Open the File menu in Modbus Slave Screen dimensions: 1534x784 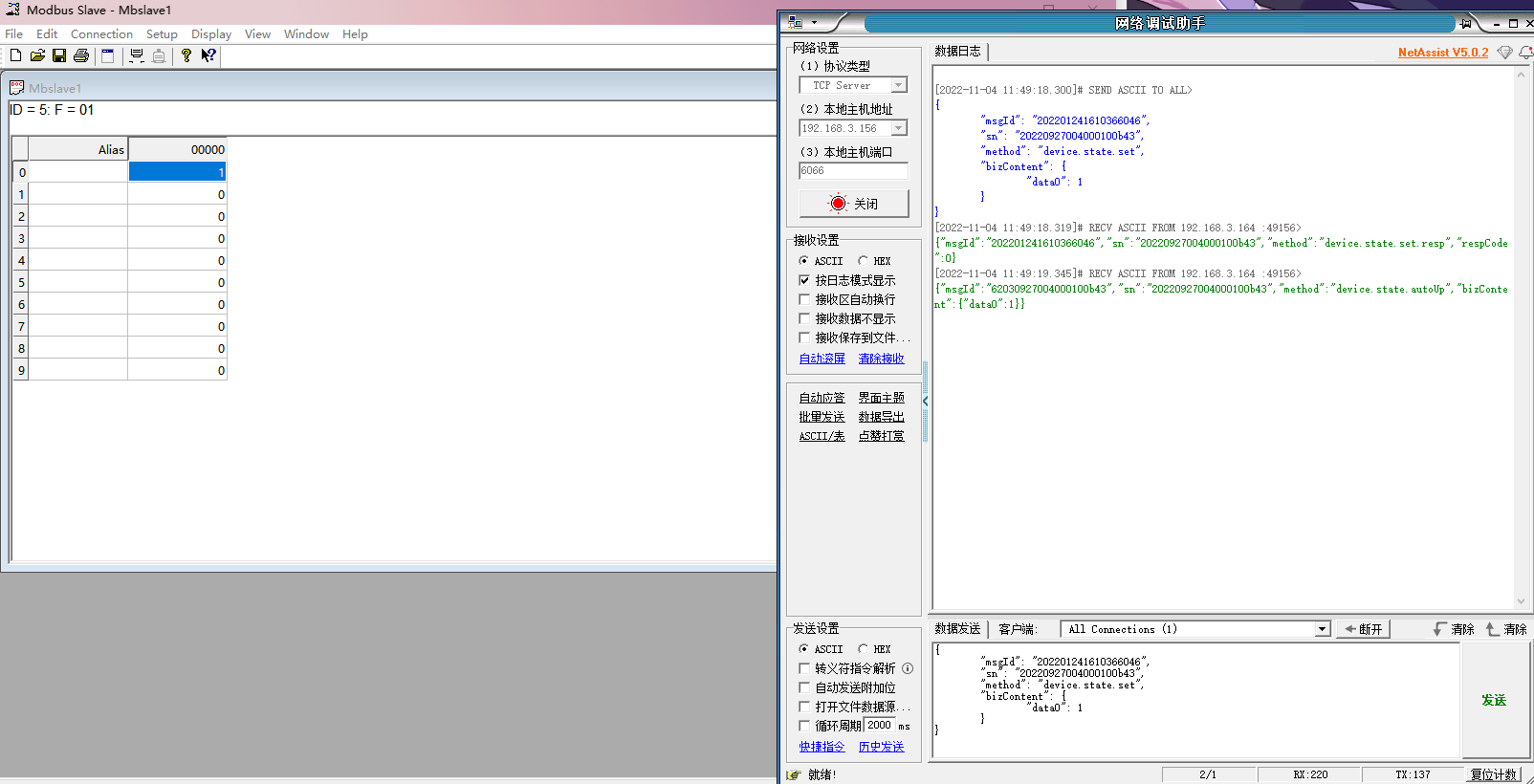tap(13, 33)
